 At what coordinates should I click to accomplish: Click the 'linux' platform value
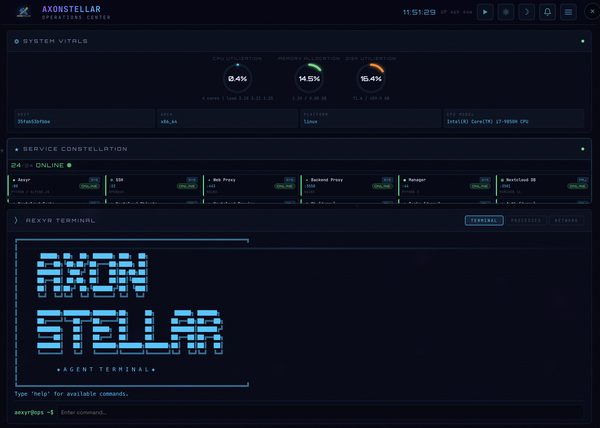[x=310, y=122]
